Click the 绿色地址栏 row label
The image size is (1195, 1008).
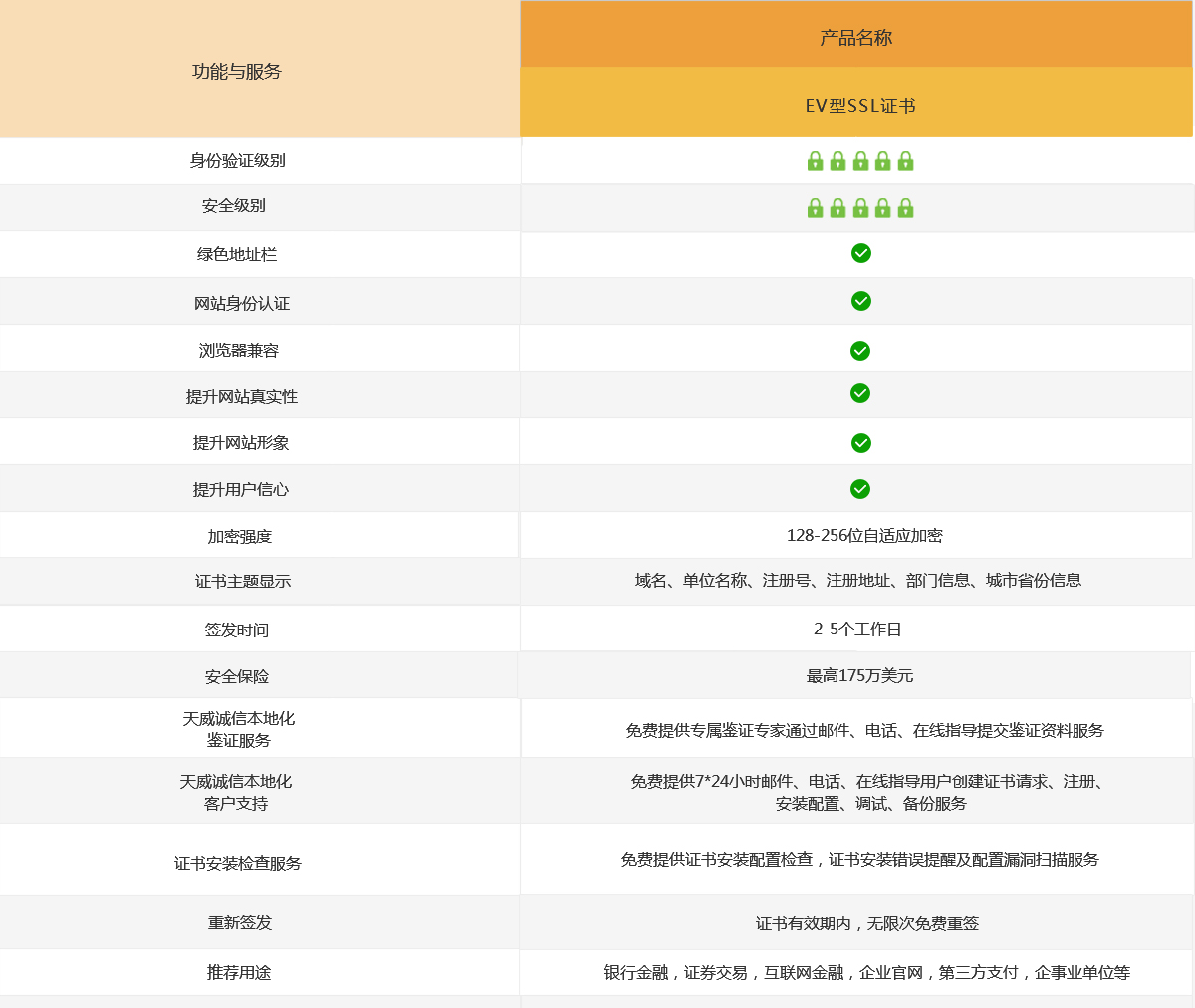(237, 254)
